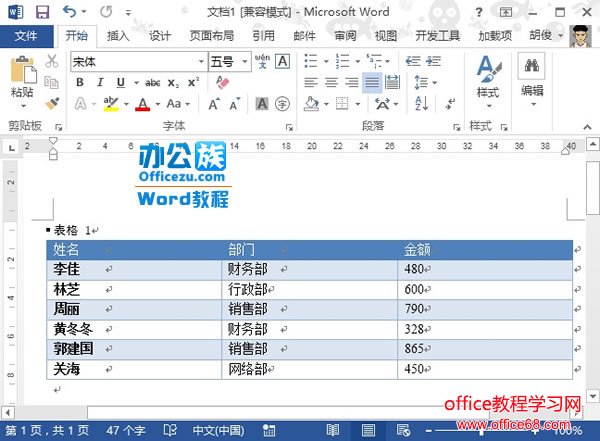Apply the yellow text highlight color

coord(111,104)
